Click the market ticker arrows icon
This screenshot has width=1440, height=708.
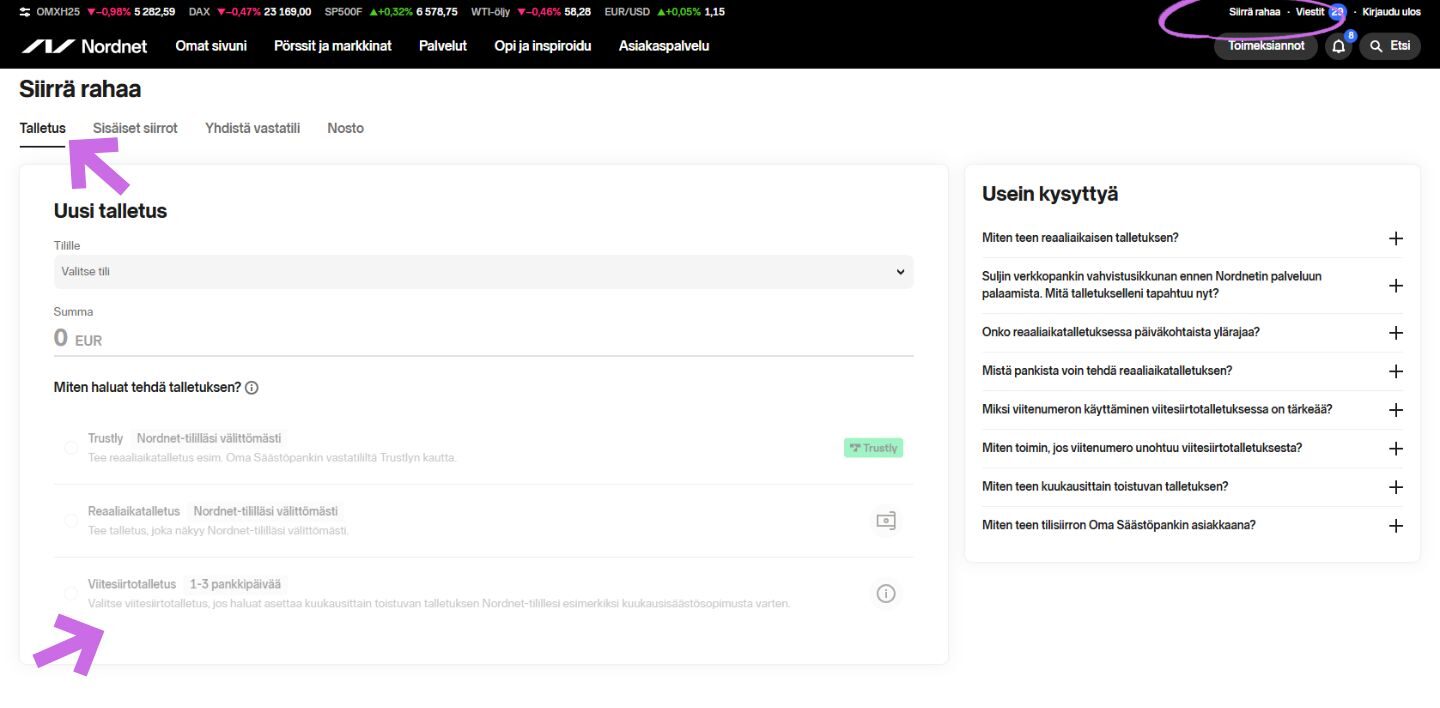(x=25, y=12)
